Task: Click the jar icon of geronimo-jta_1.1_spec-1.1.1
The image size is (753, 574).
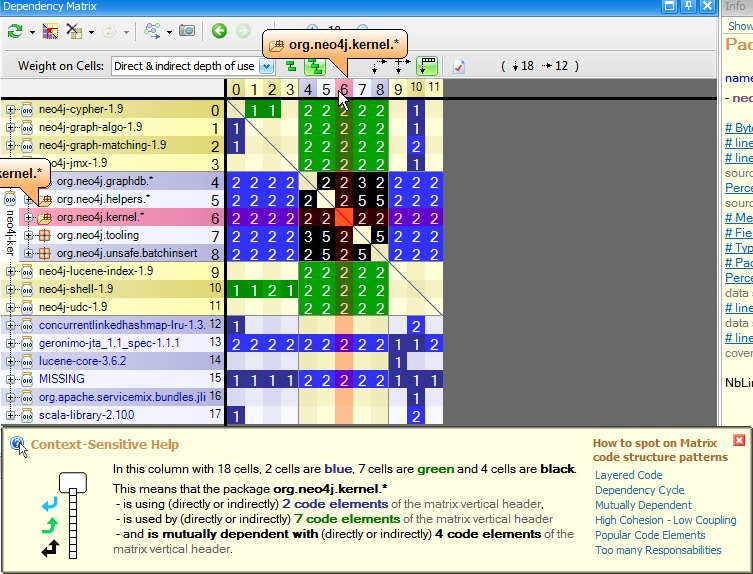Action: tap(27, 343)
